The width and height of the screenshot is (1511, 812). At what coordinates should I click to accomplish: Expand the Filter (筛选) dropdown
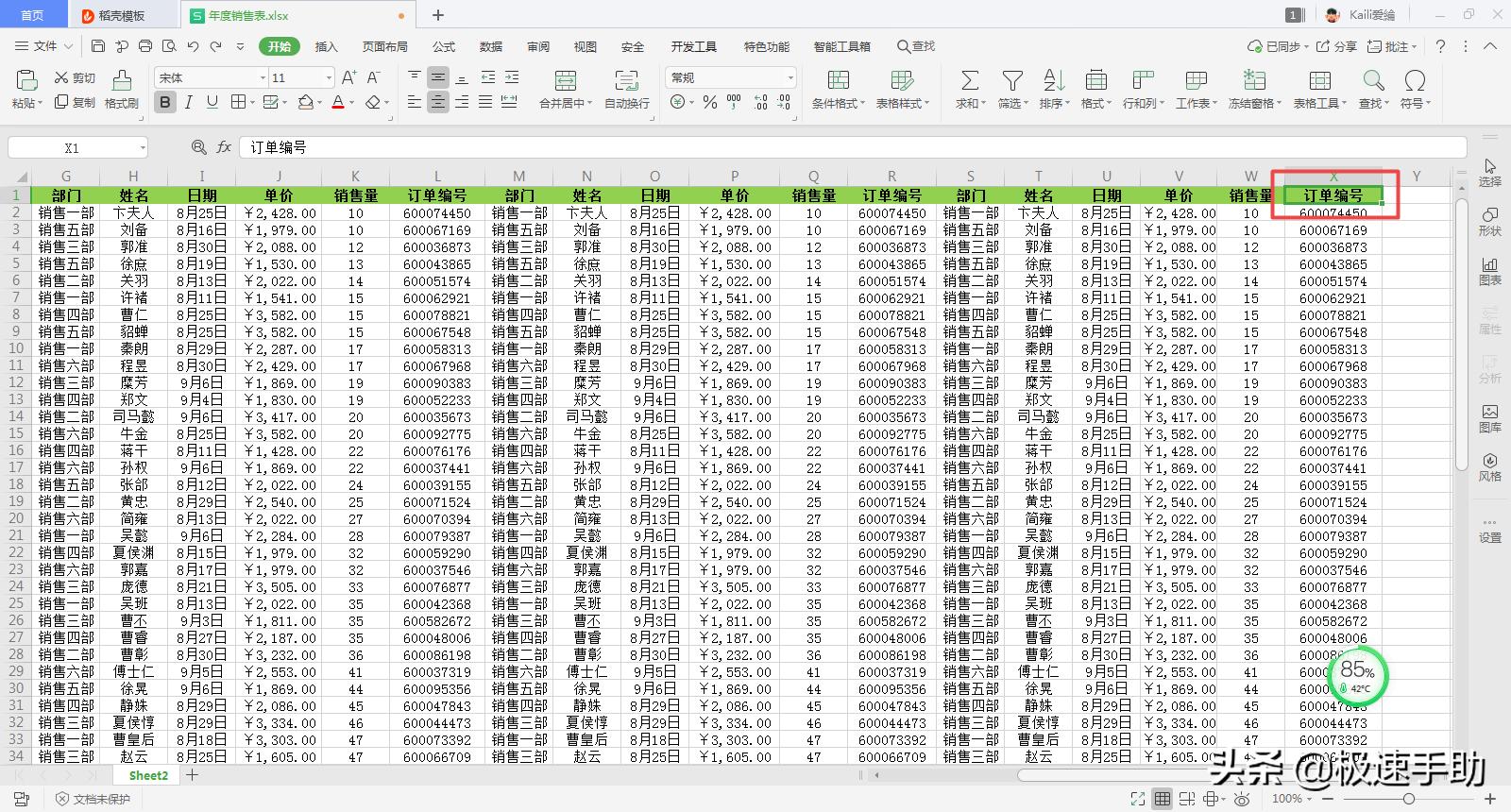(x=1027, y=104)
